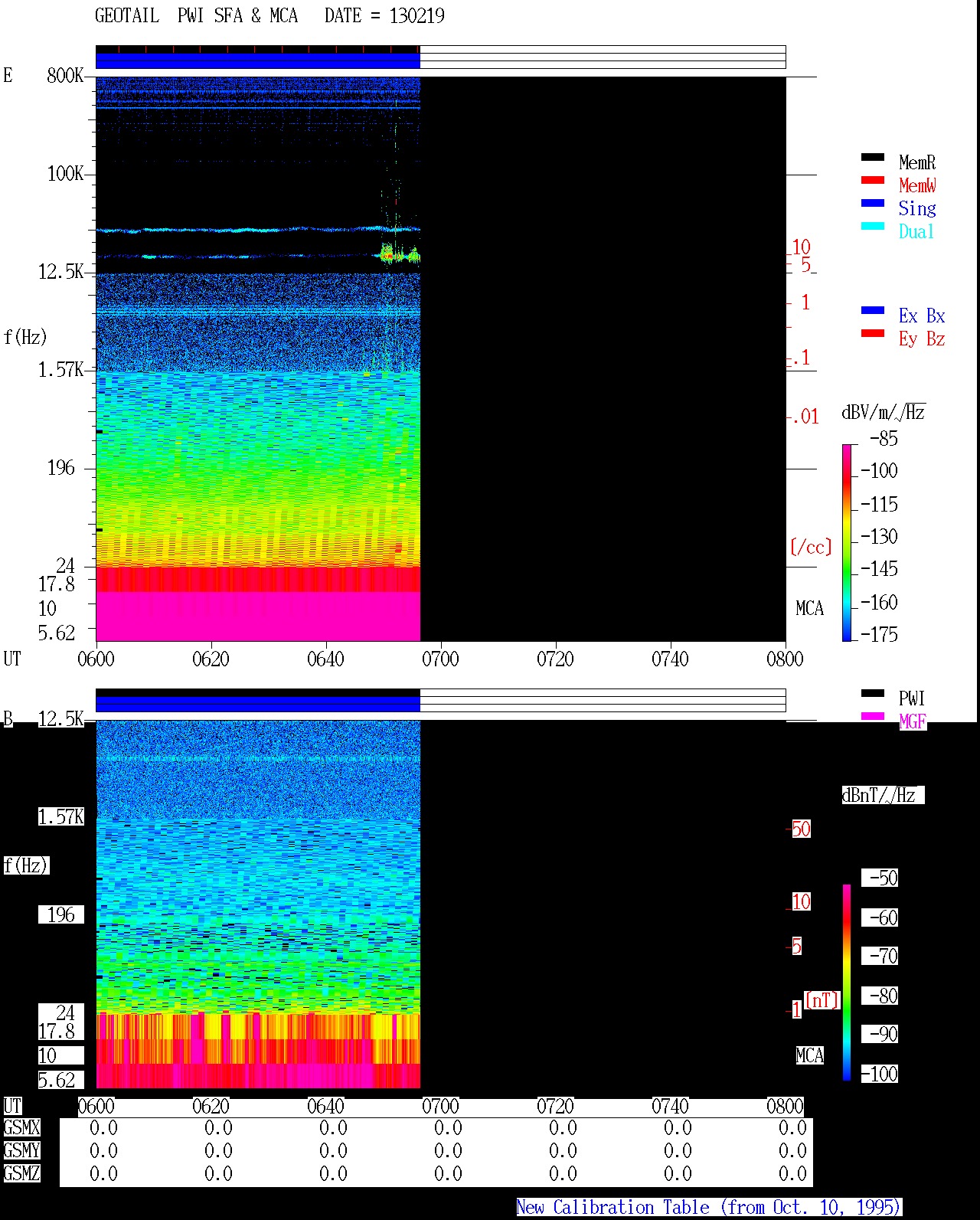Click the 196 frequency label on B panel
The height and width of the screenshot is (1220, 980).
point(61,914)
